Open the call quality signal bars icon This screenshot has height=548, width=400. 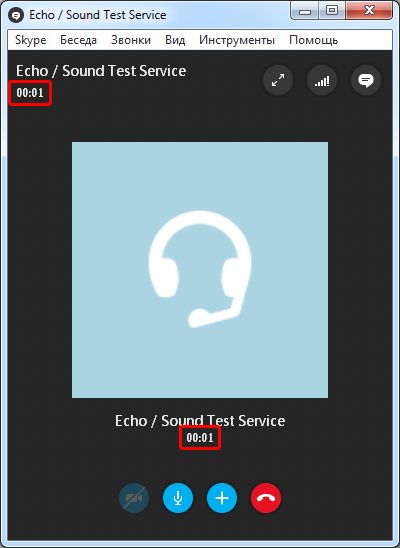point(322,80)
